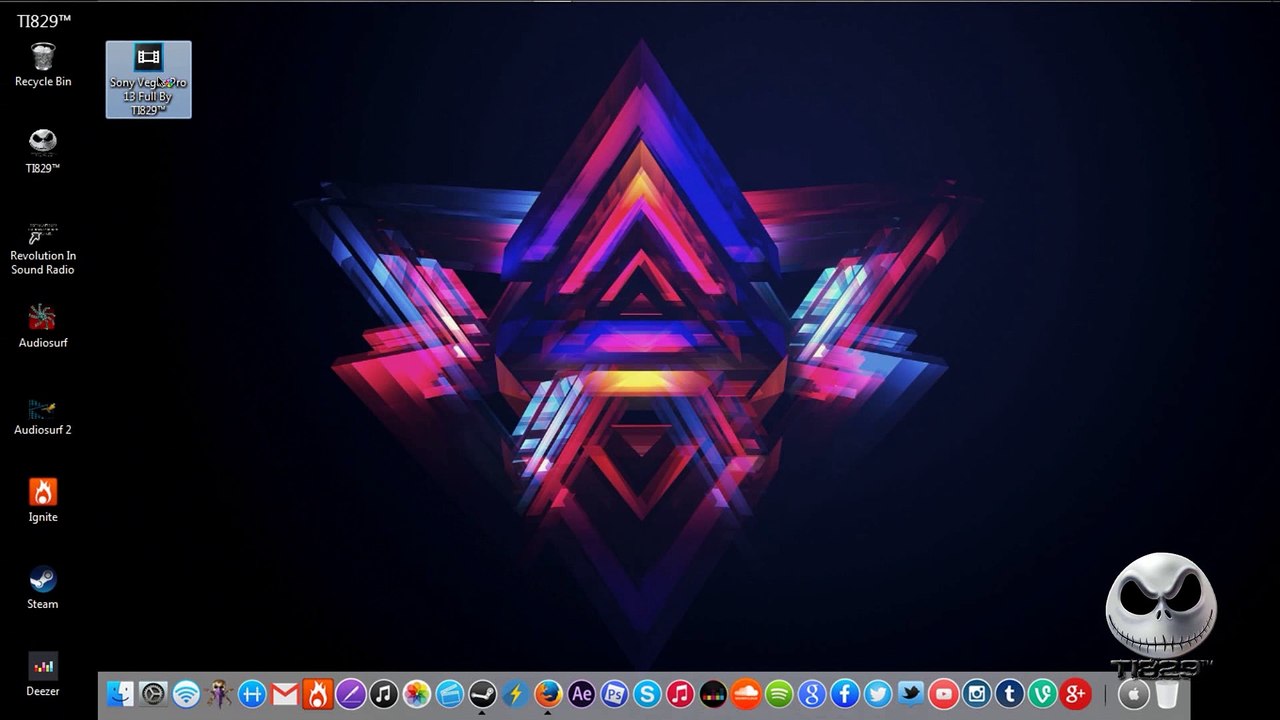Open Facebook from the dock
The height and width of the screenshot is (720, 1280).
point(845,694)
